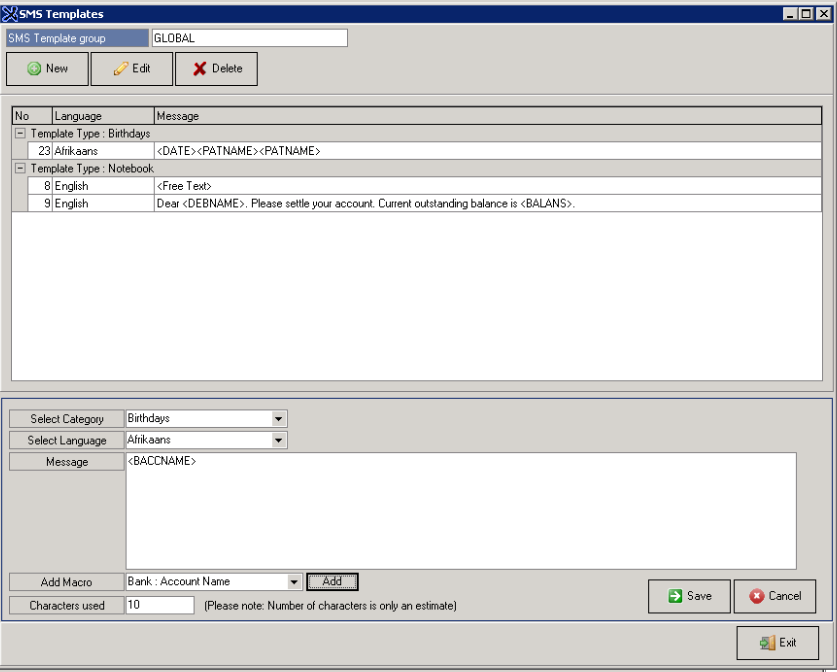Save the template with the green arrow icon
The height and width of the screenshot is (672, 837).
tap(674, 596)
